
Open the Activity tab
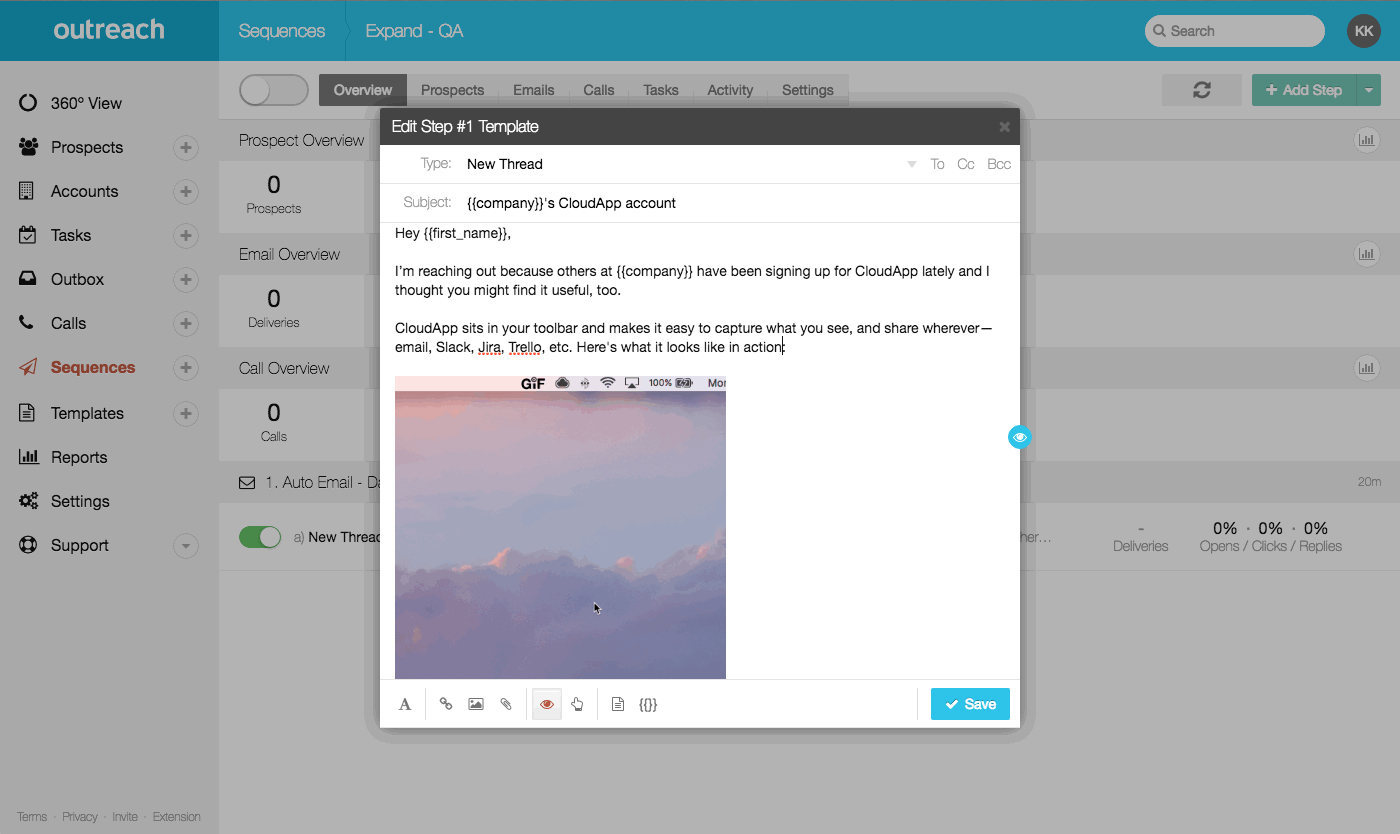tap(730, 90)
